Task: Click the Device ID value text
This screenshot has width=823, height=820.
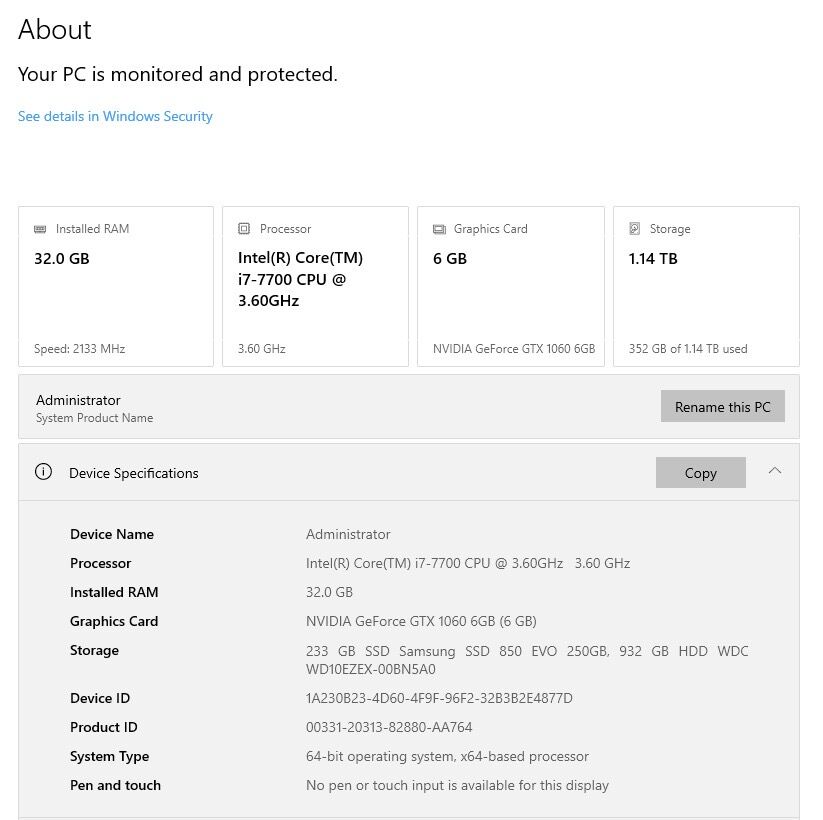Action: (439, 698)
